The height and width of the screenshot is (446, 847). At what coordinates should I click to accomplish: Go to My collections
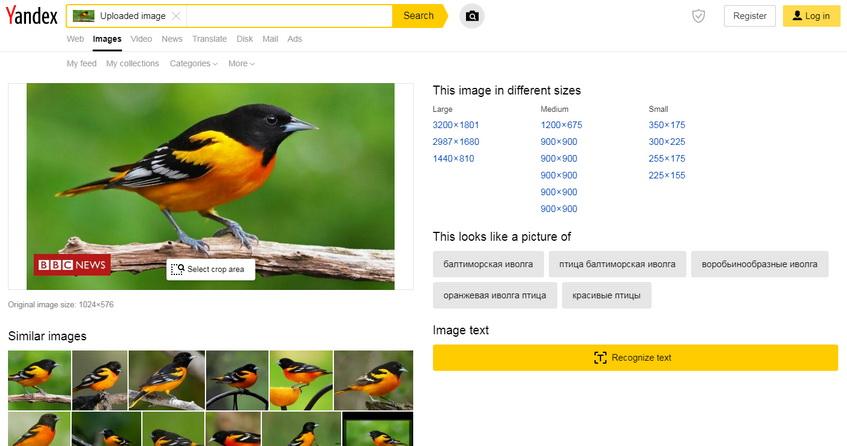click(x=132, y=64)
